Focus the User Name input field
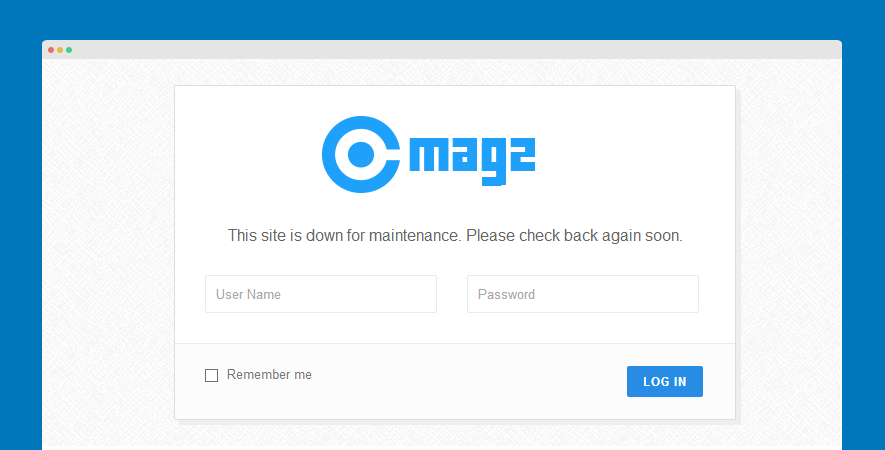 coord(321,294)
